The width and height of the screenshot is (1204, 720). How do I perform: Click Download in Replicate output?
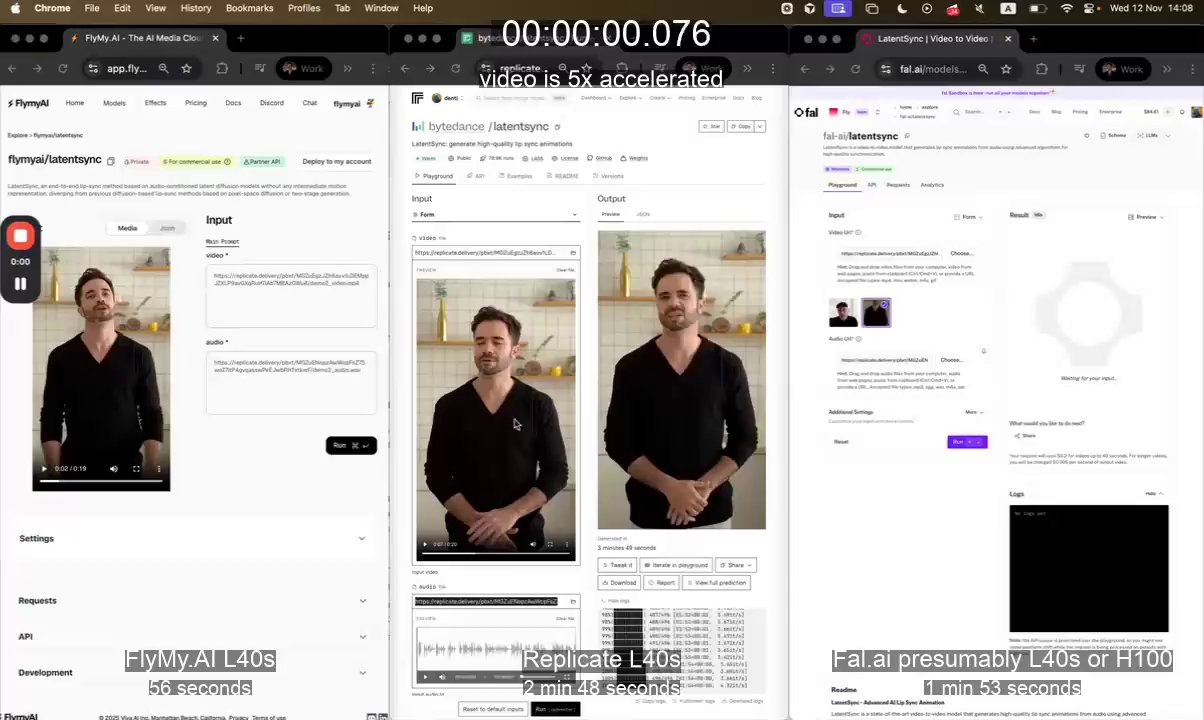620,582
